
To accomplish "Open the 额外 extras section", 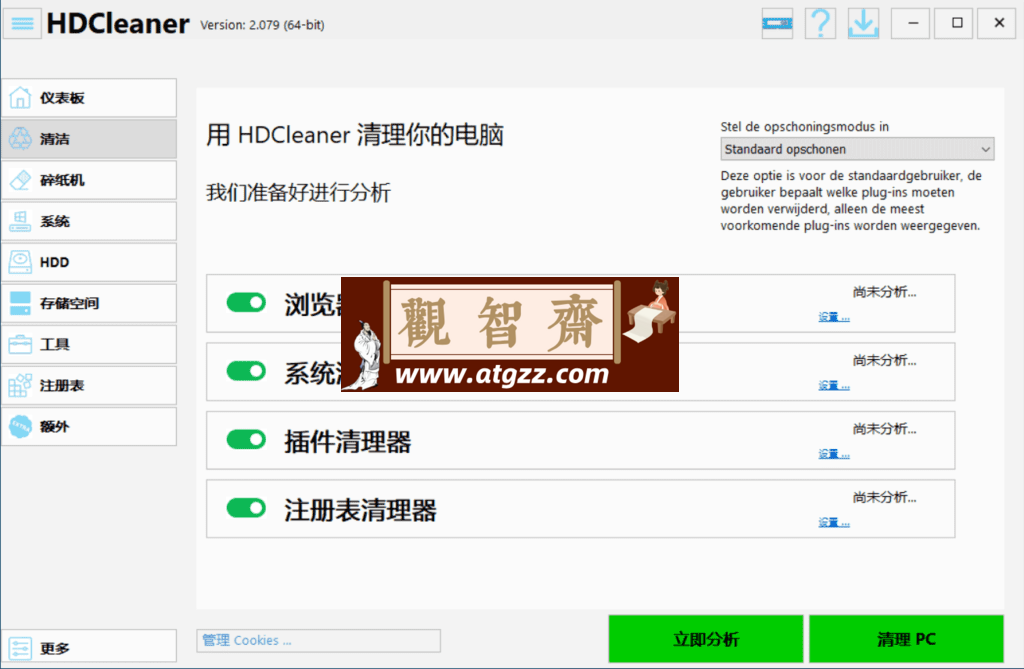I will [89, 427].
